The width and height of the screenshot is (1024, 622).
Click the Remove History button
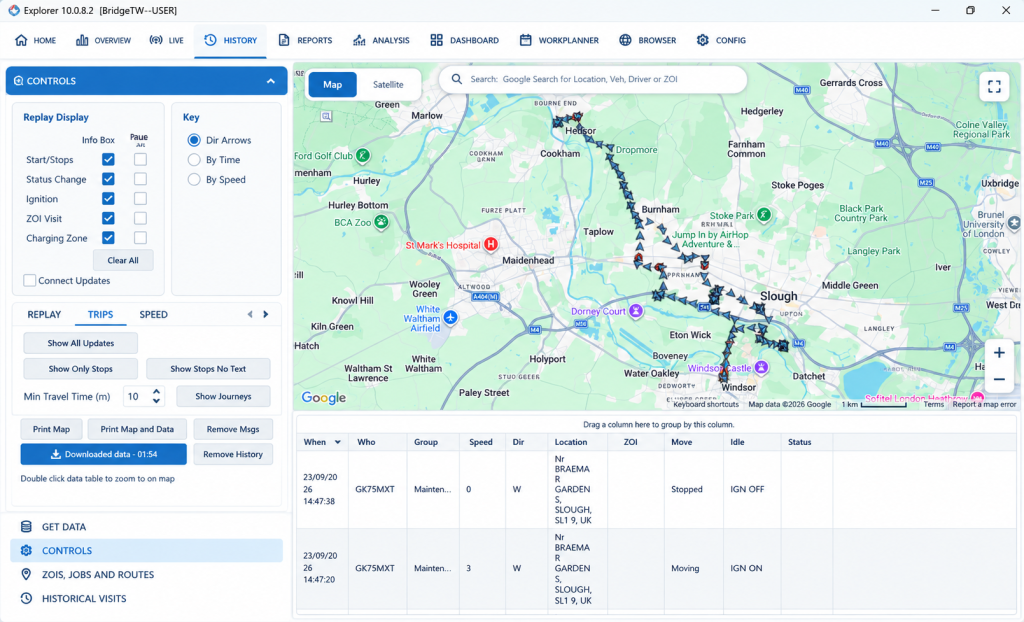pos(233,454)
